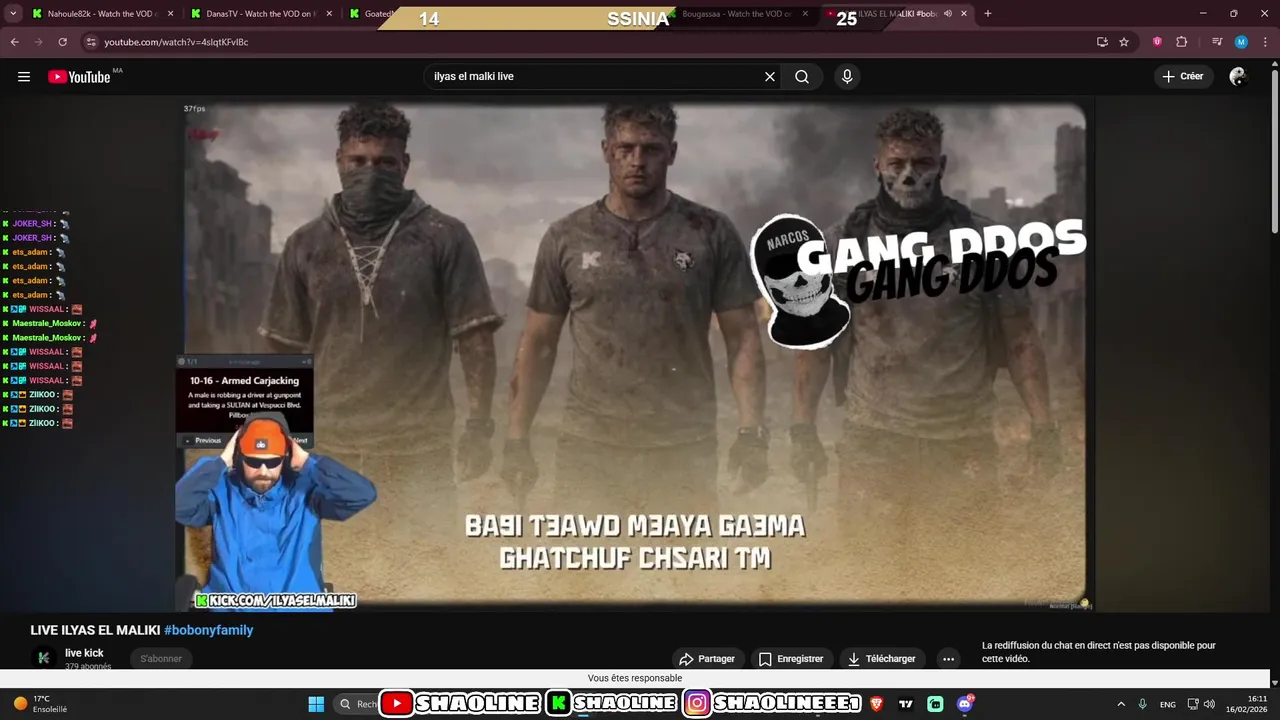Start voice search with microphone icon
The height and width of the screenshot is (720, 1280).
[x=847, y=77]
